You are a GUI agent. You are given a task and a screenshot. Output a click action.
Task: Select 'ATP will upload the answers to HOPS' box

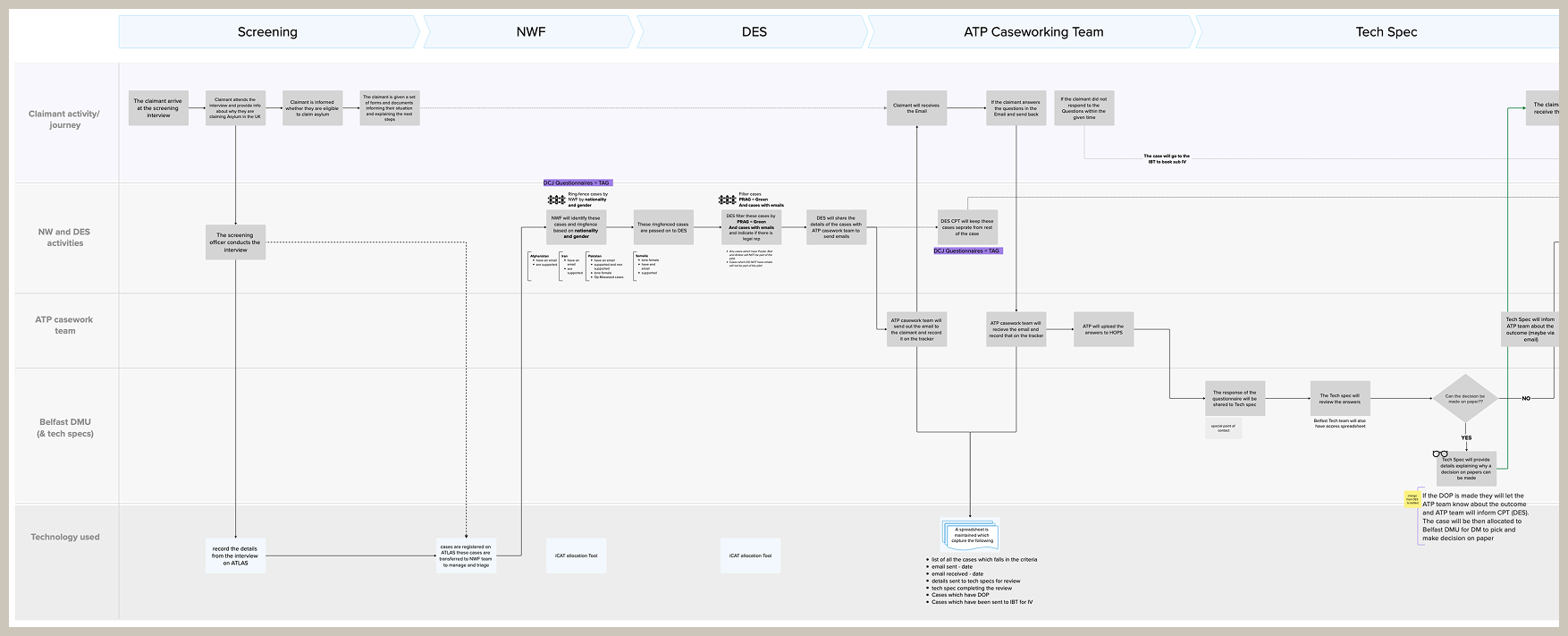pos(1103,329)
